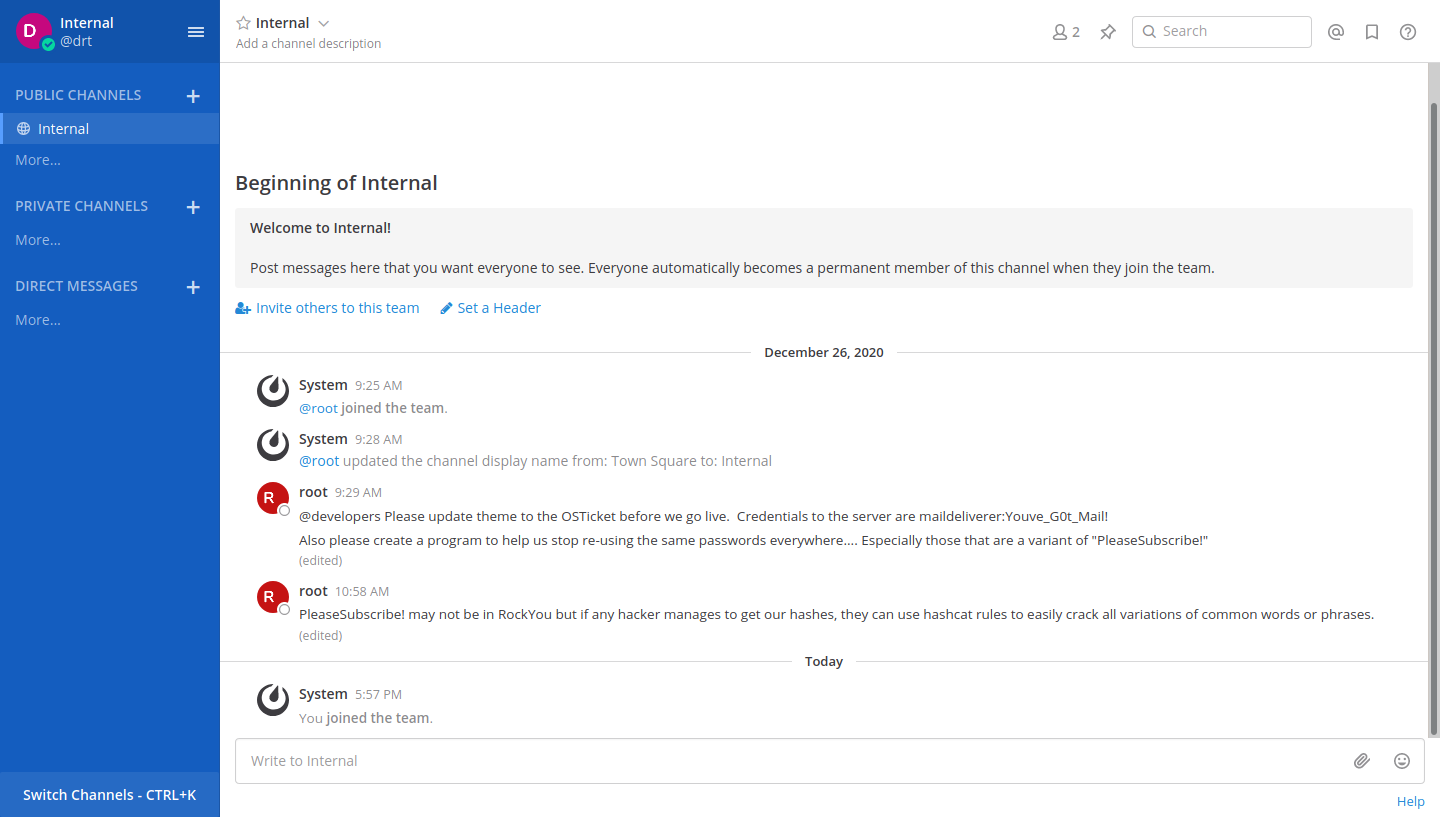1440x817 pixels.
Task: Click Set a Header link
Action: [x=490, y=308]
